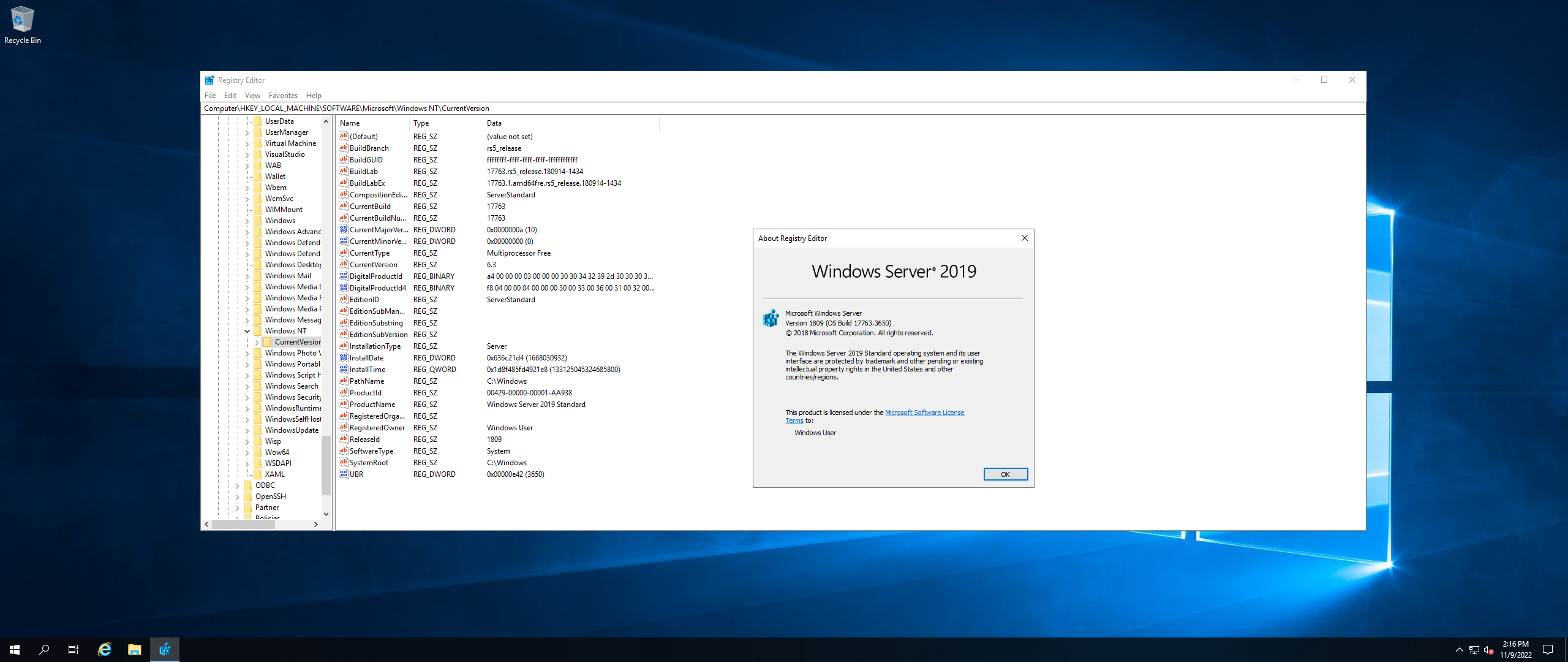
Task: Expand the WindowsUpdate tree node
Action: (247, 430)
